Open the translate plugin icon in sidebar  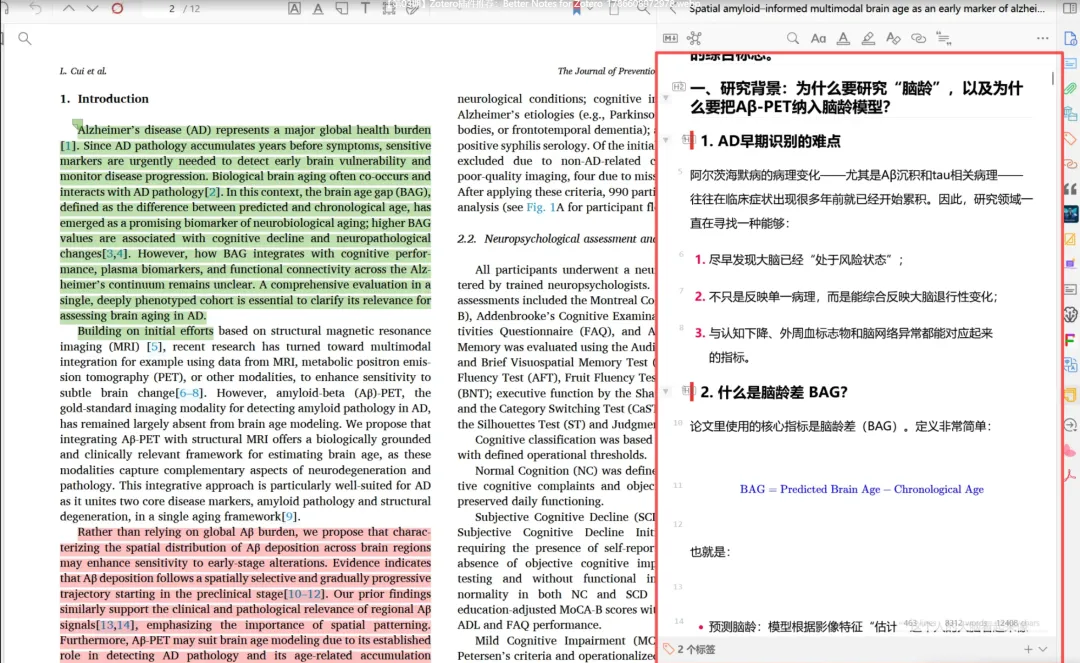tap(1070, 366)
